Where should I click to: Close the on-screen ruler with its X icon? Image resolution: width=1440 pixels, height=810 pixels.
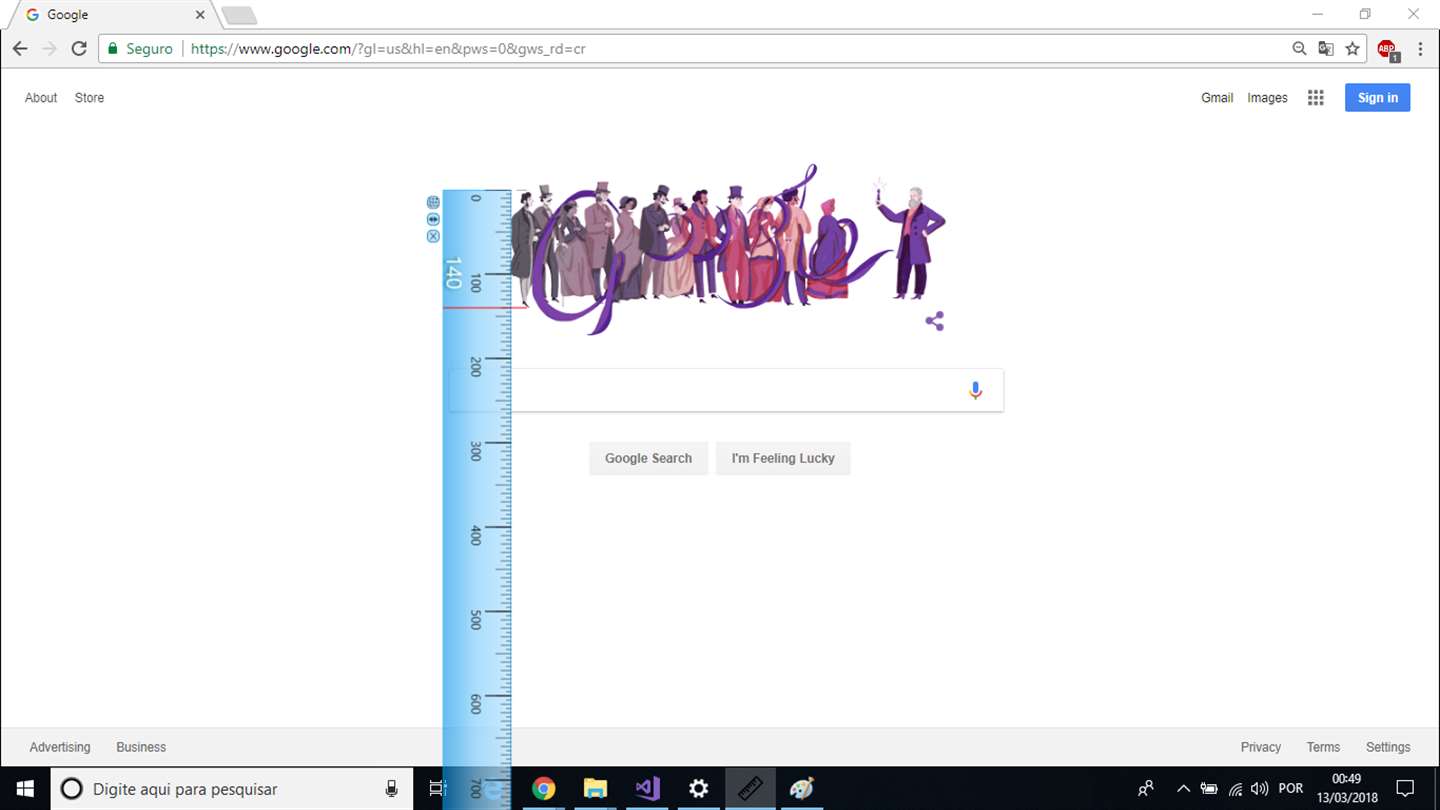click(433, 236)
